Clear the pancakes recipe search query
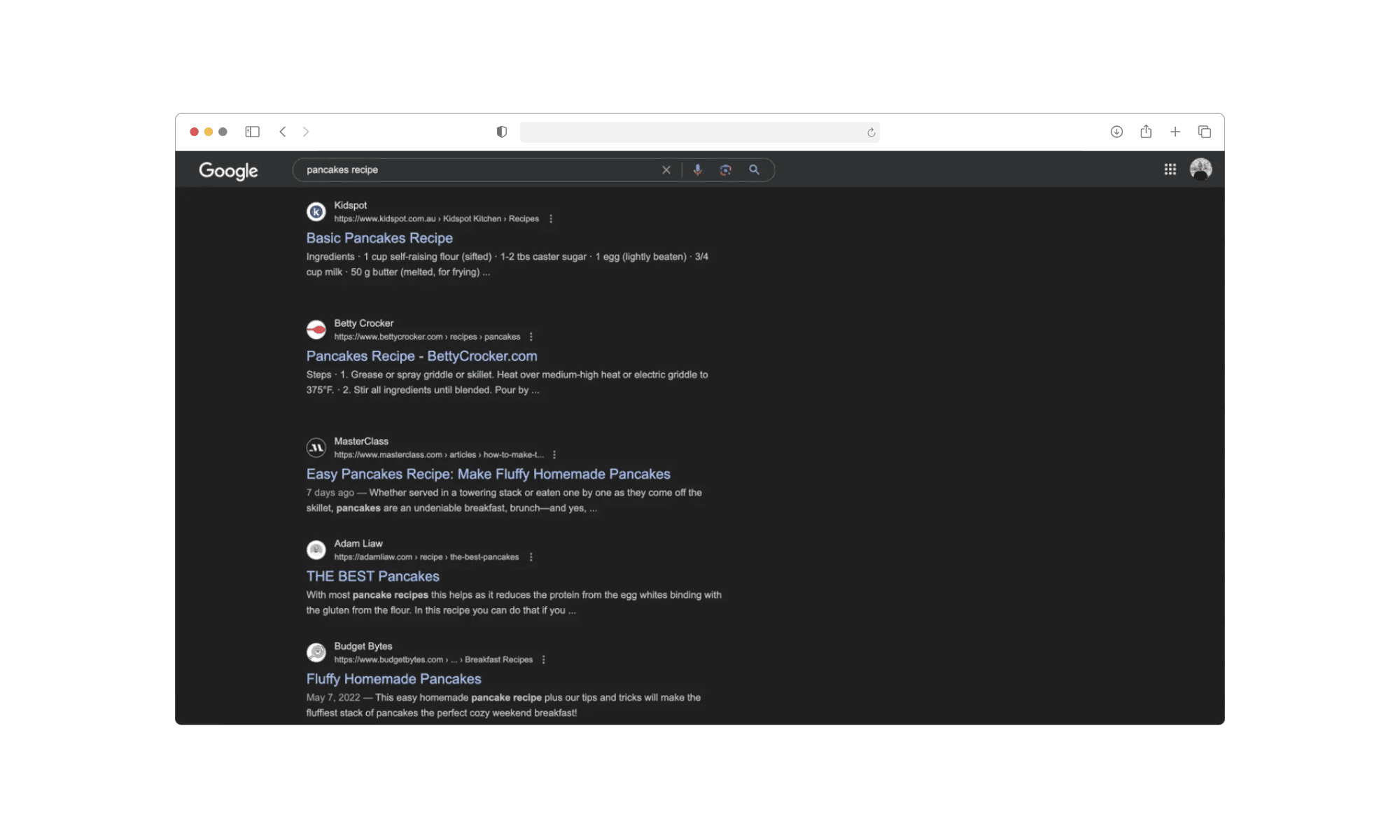Viewport: 1400px width, 840px height. click(666, 170)
